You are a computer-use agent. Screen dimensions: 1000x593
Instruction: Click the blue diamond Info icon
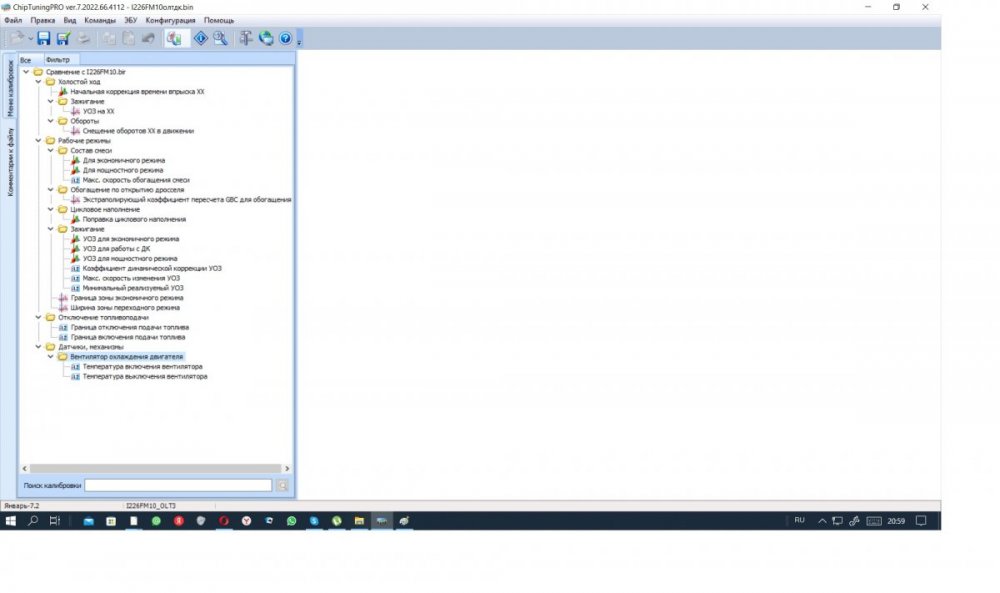pyautogui.click(x=200, y=38)
